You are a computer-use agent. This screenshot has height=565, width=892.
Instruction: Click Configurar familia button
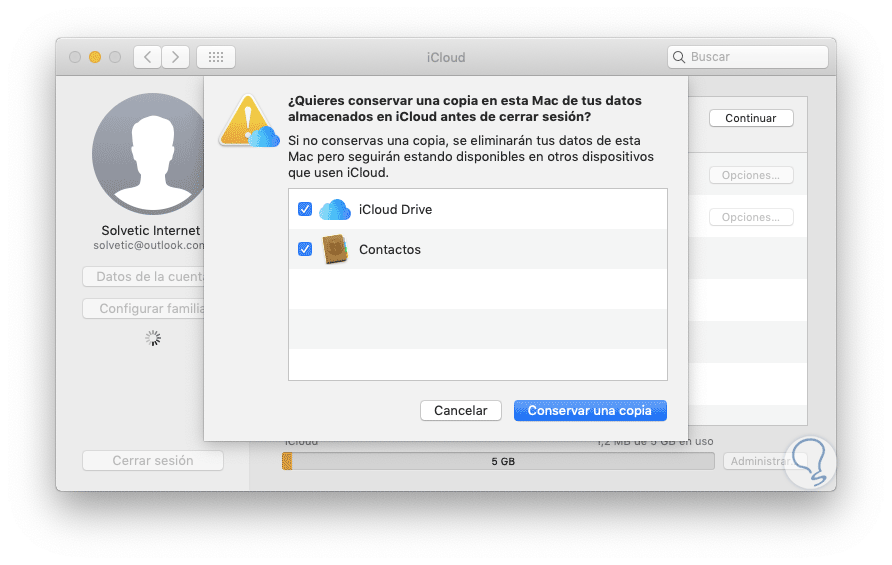pyautogui.click(x=143, y=308)
